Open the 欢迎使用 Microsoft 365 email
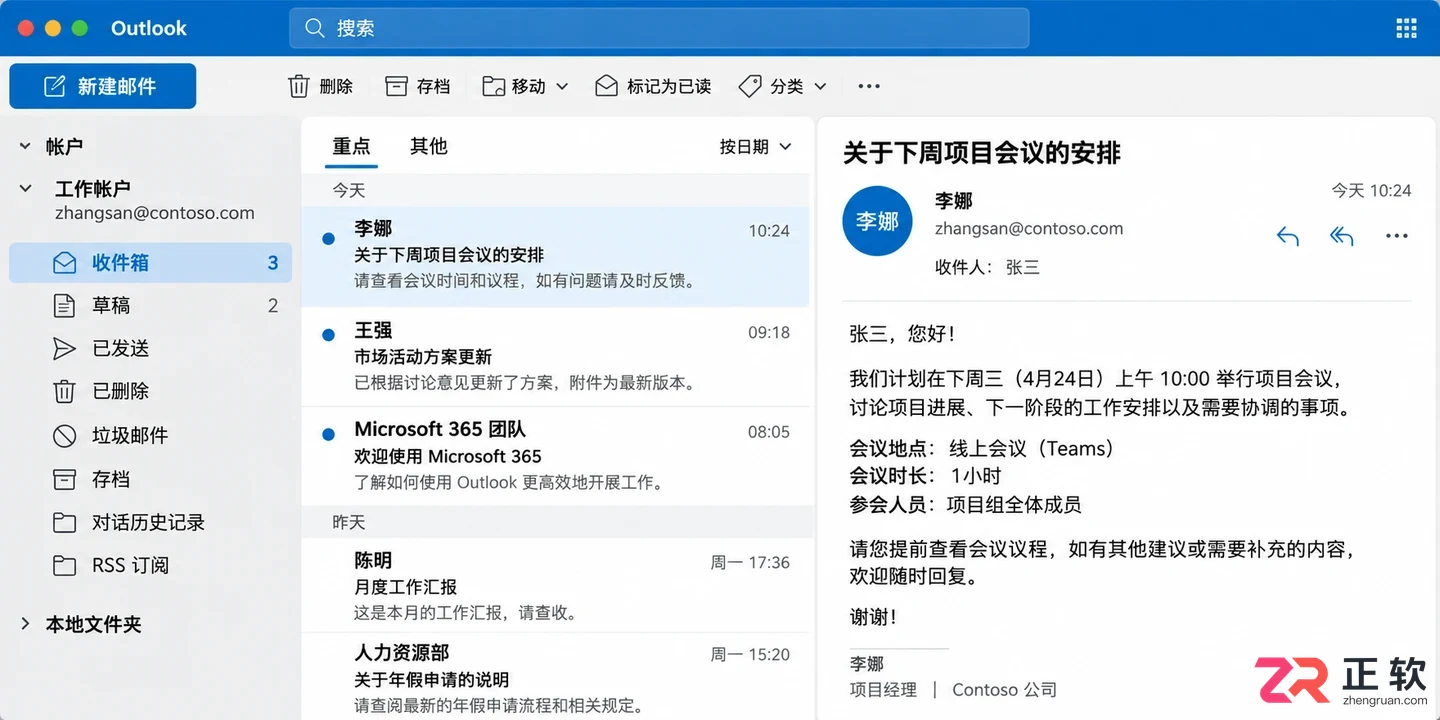 [x=555, y=456]
